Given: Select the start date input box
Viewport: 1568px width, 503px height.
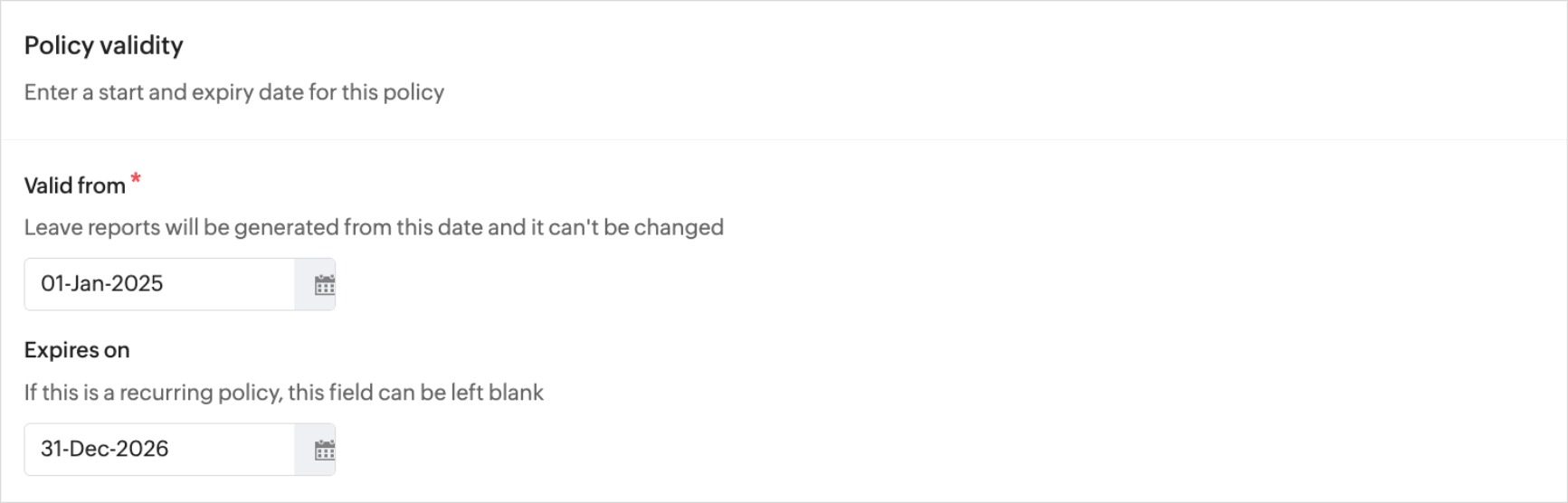Looking at the screenshot, I should (159, 284).
